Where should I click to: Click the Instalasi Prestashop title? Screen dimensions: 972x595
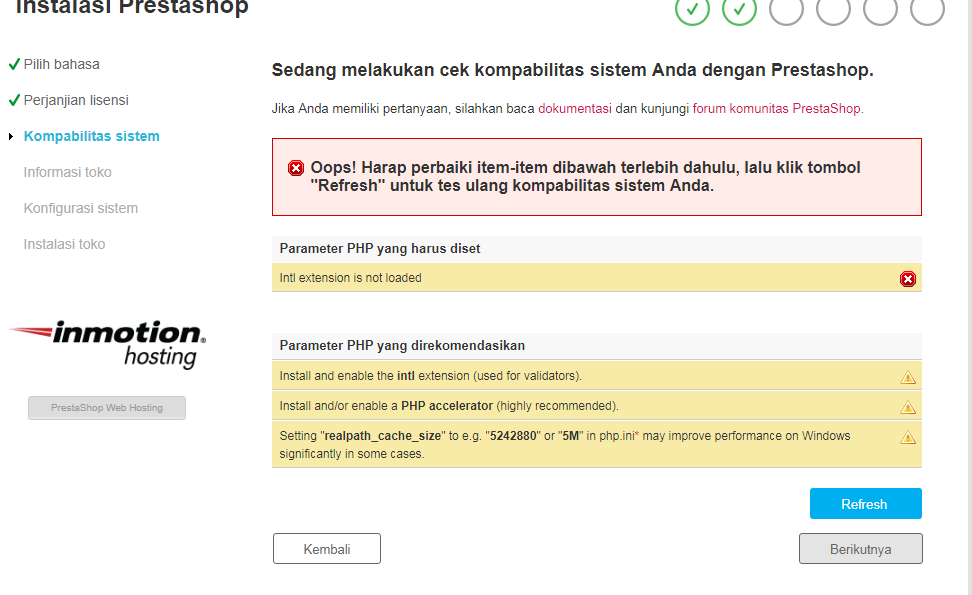[132, 7]
